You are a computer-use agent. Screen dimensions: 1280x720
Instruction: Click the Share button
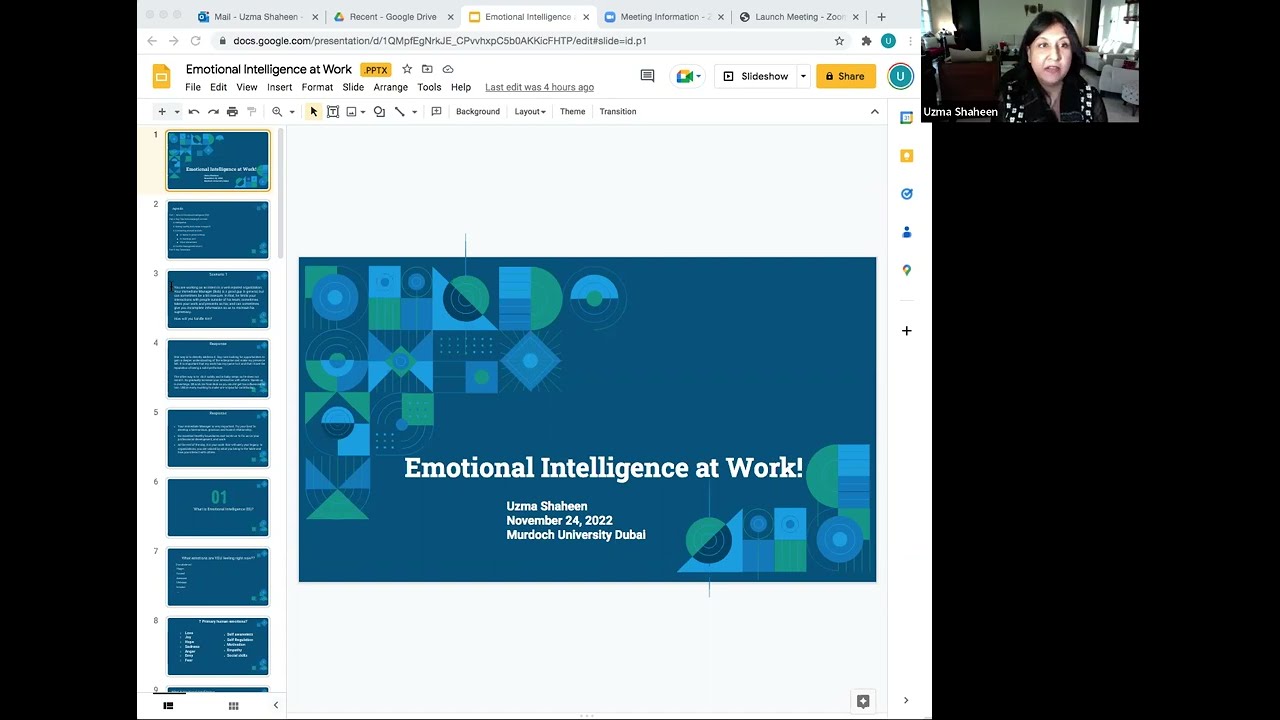pyautogui.click(x=846, y=76)
